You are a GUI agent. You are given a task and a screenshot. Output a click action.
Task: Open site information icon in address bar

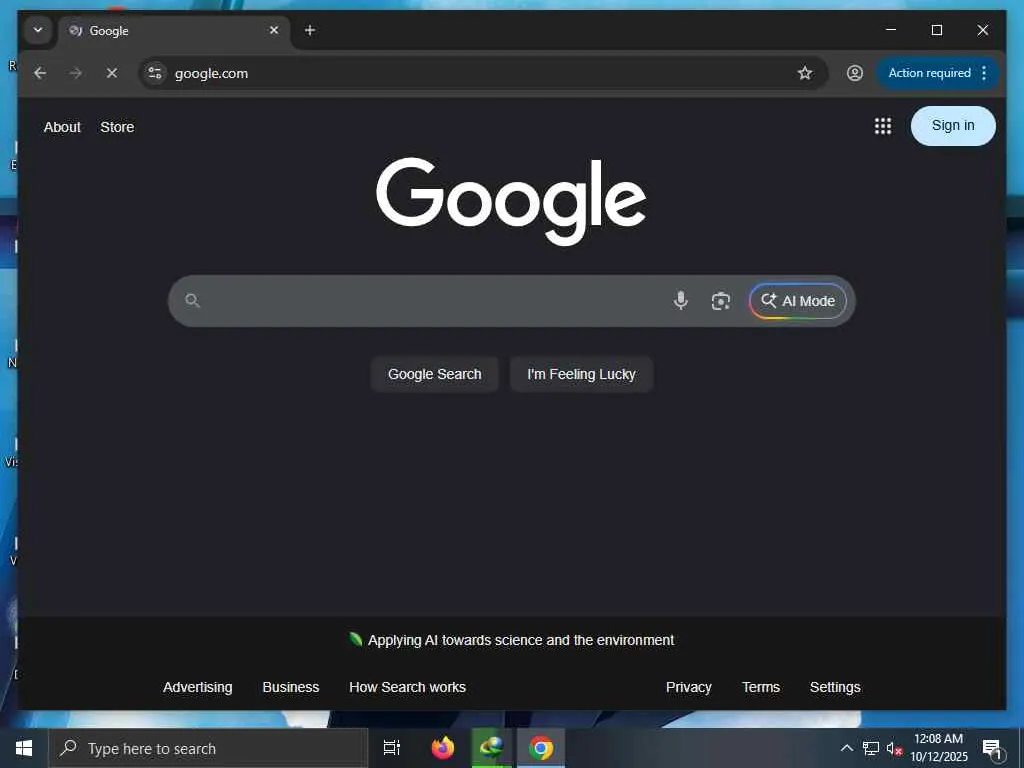[155, 73]
